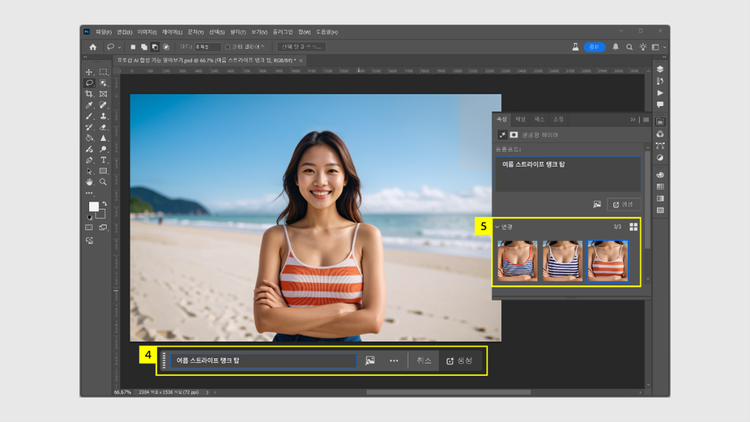Toggle the anti-alias checkbox in options bar

228,47
